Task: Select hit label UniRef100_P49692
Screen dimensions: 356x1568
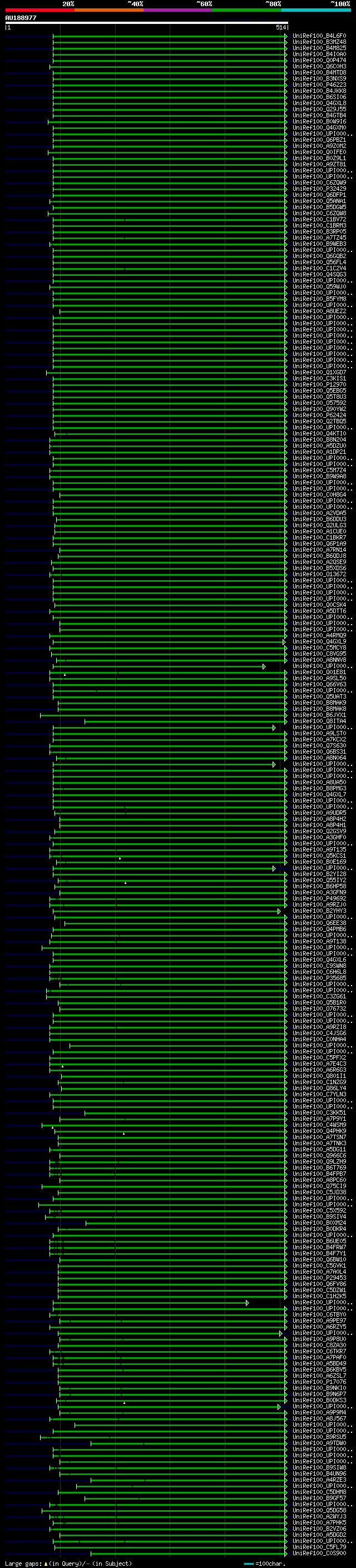Action: coord(319,898)
